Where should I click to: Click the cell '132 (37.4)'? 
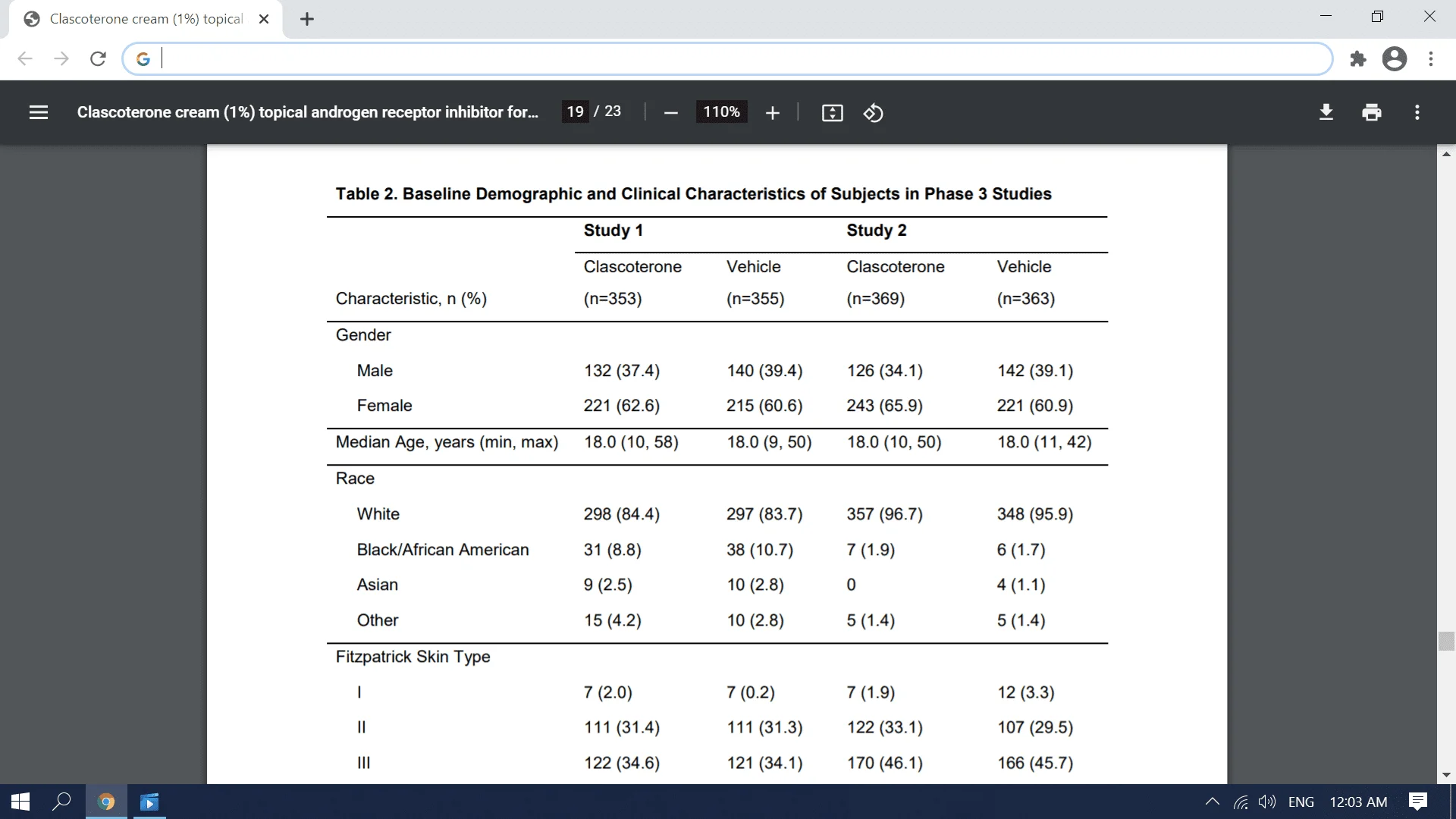tap(621, 370)
